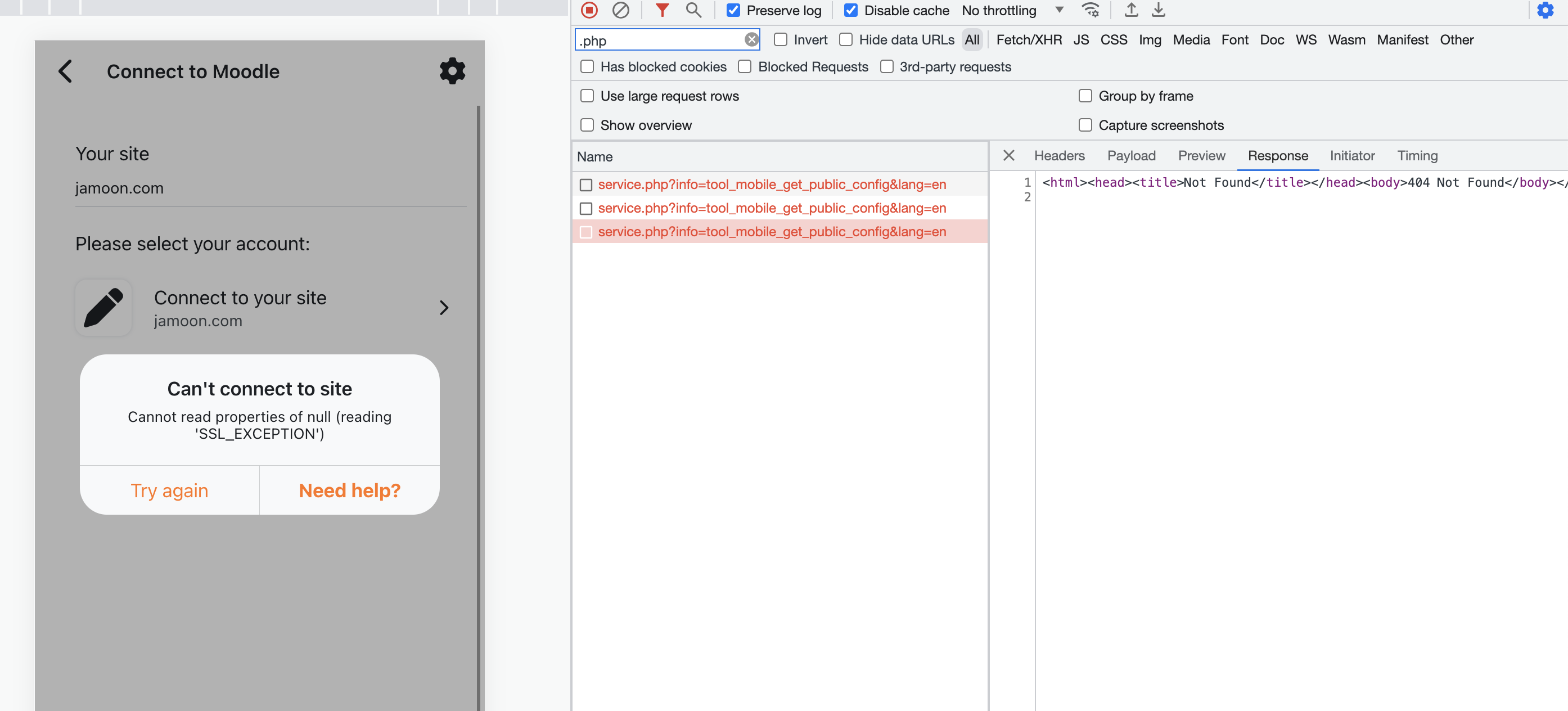This screenshot has width=1568, height=711.
Task: Enable Group by frame checkbox
Action: coord(1085,96)
